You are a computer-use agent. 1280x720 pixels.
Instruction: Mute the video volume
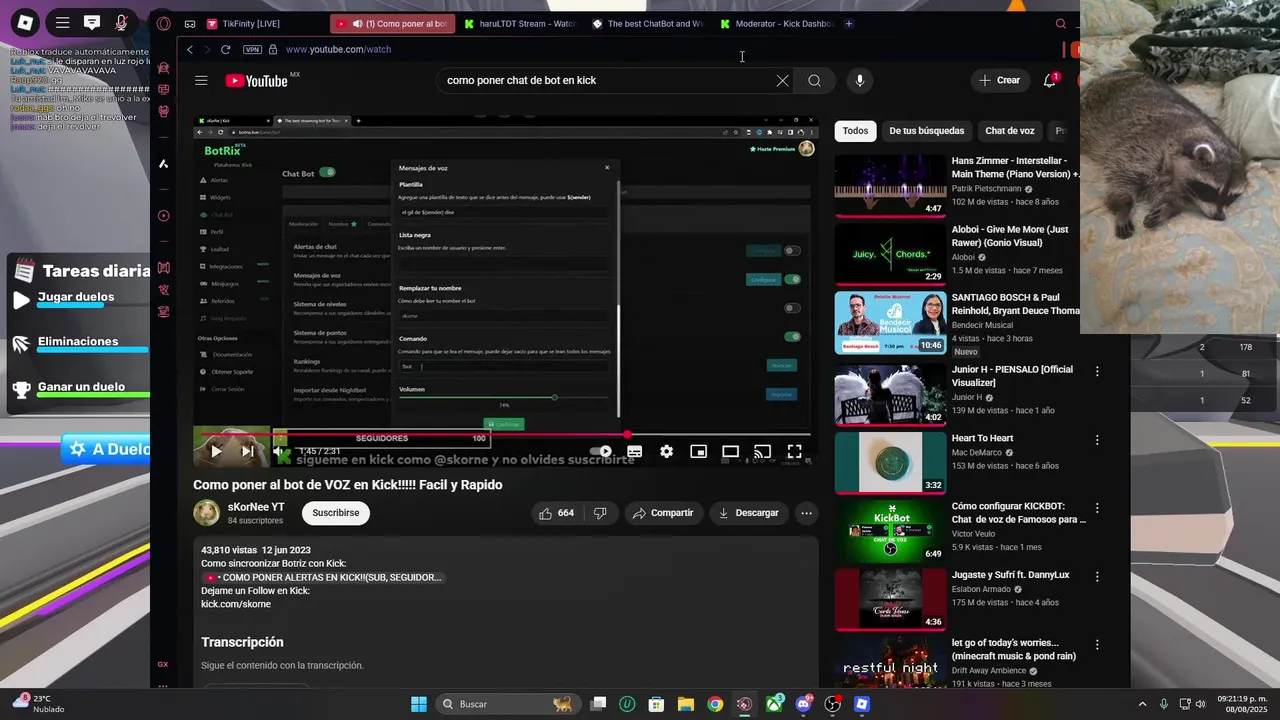coord(280,451)
